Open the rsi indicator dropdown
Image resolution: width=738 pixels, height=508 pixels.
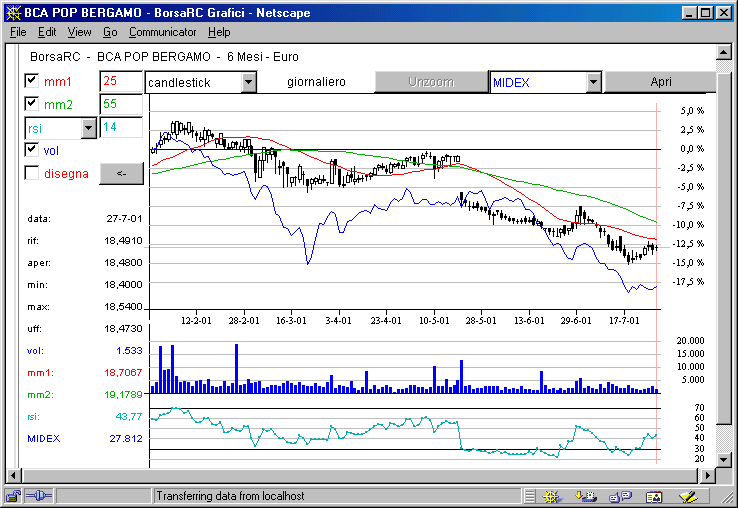pos(88,128)
